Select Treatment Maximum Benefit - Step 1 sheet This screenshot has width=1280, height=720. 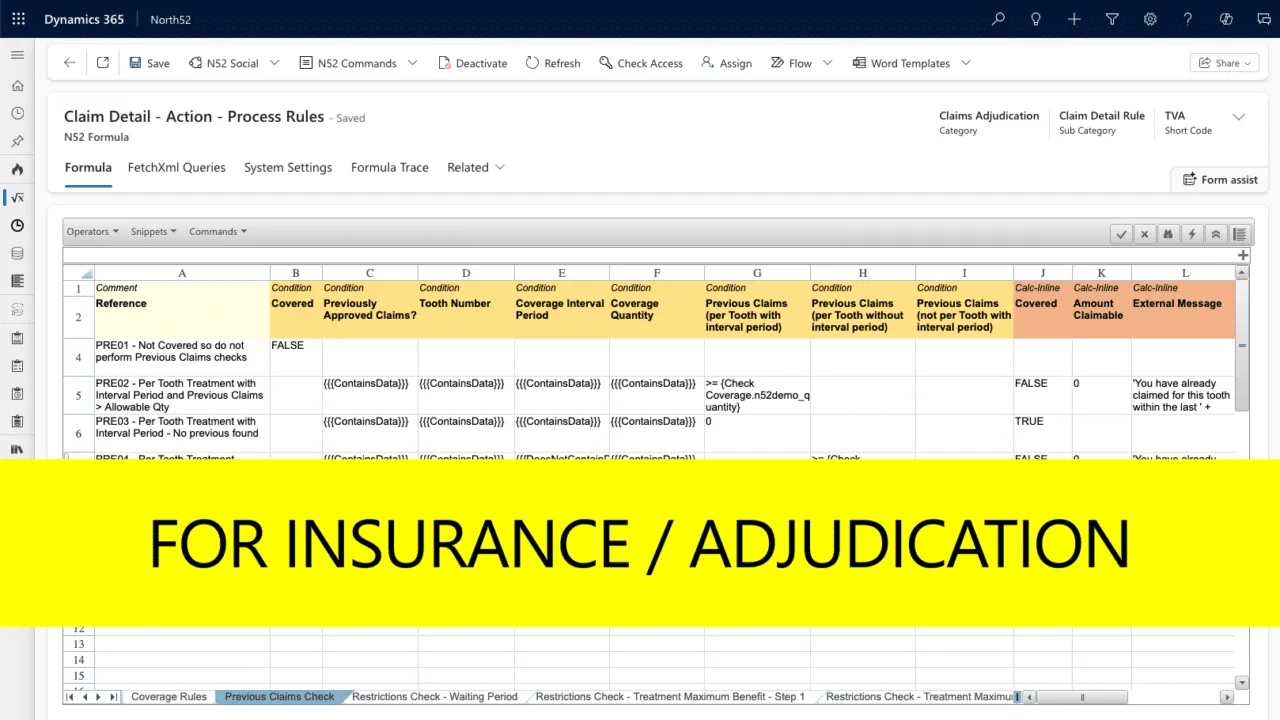[x=670, y=697]
